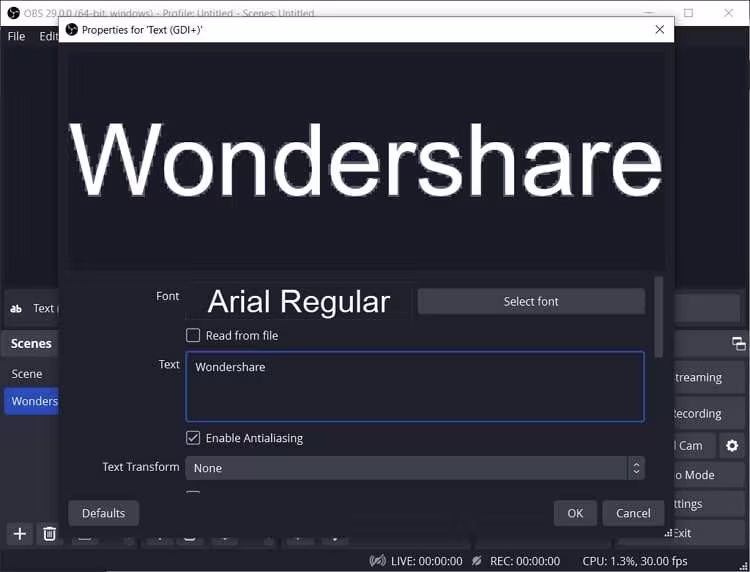Enable Read from file checkbox
This screenshot has height=572, width=750.
(x=193, y=335)
